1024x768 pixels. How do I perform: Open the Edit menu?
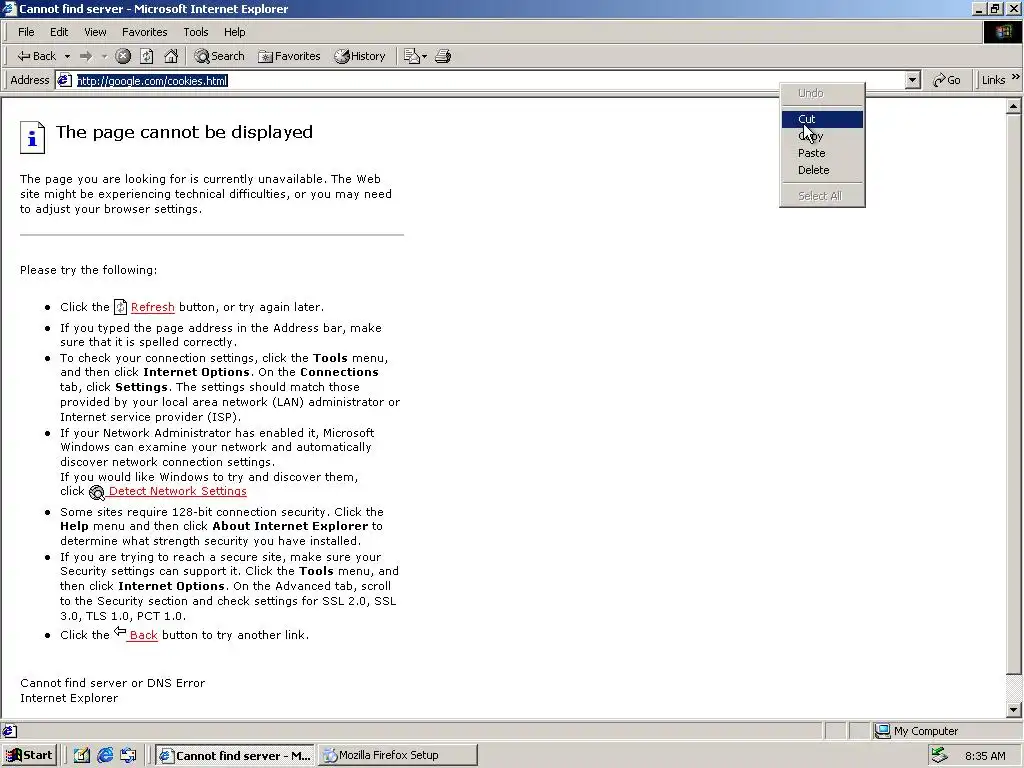click(x=59, y=32)
